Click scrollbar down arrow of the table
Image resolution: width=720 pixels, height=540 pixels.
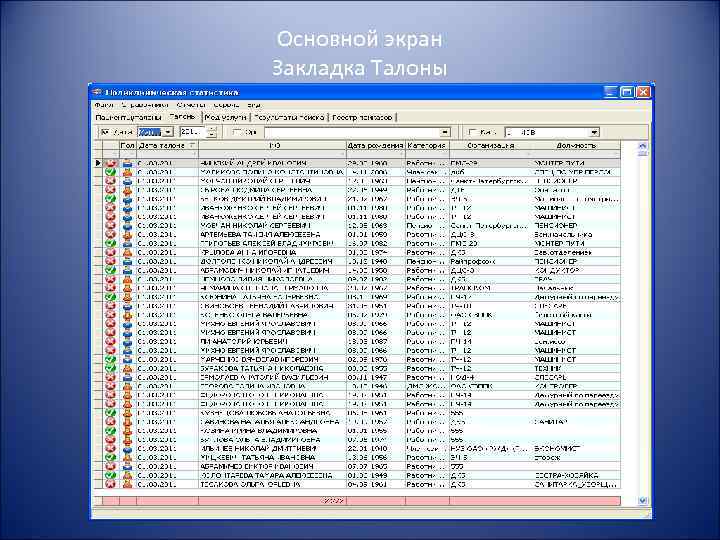coord(642,501)
